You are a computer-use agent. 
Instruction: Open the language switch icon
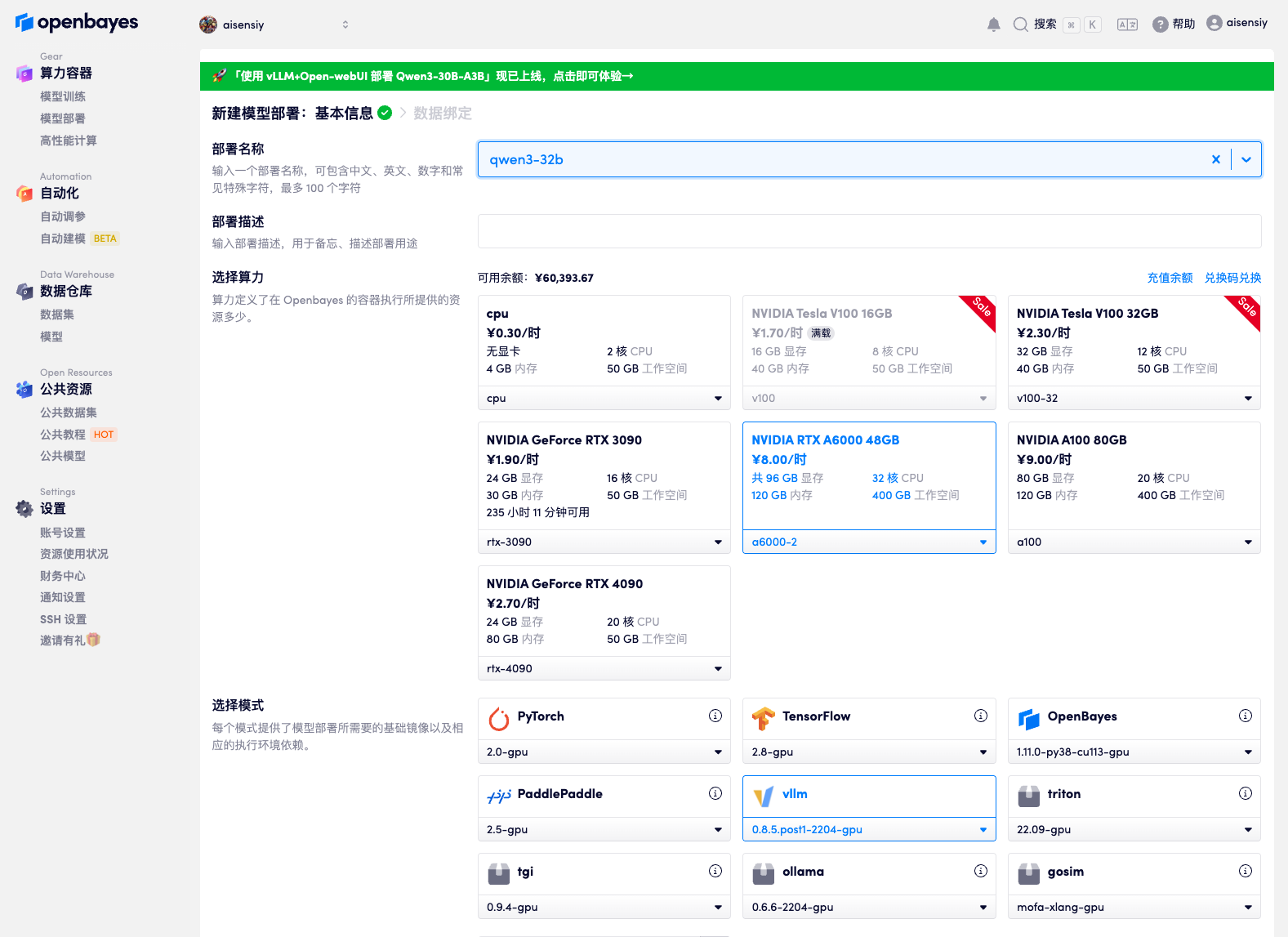pyautogui.click(x=1127, y=25)
